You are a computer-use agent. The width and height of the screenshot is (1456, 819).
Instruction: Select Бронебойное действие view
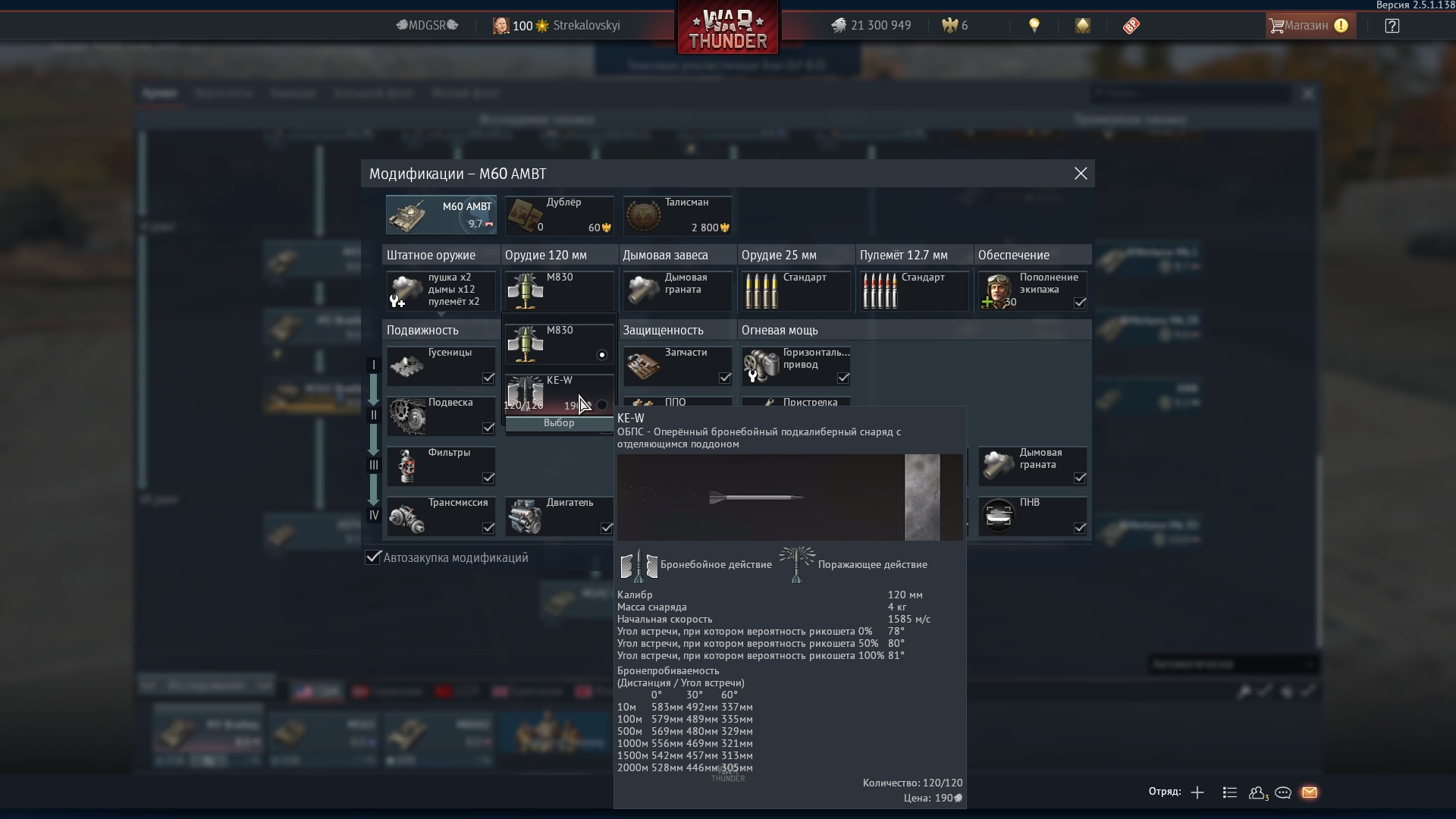point(695,565)
